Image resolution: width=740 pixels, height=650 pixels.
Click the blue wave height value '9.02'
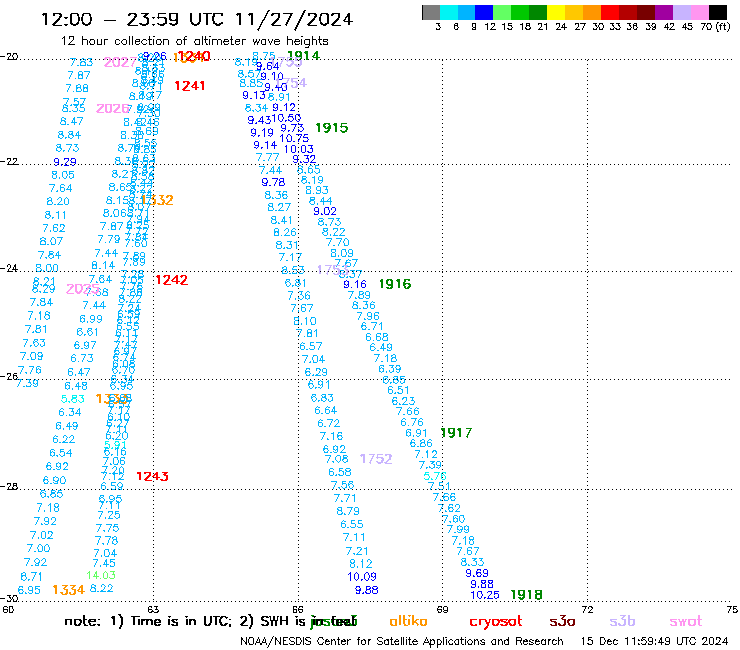325,211
